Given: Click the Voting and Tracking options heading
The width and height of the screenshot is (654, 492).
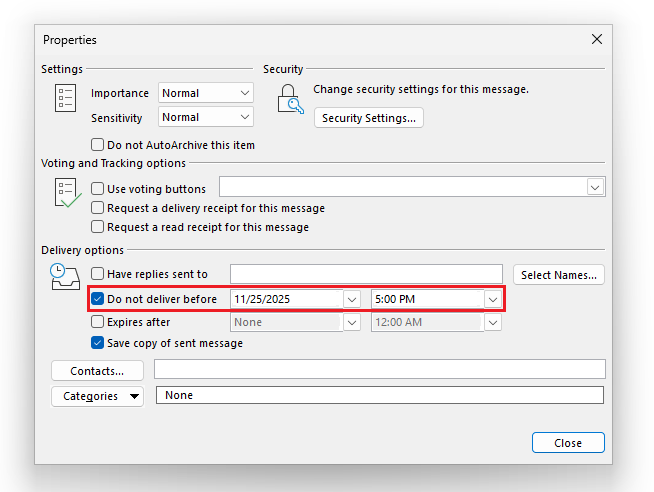Looking at the screenshot, I should tap(113, 163).
